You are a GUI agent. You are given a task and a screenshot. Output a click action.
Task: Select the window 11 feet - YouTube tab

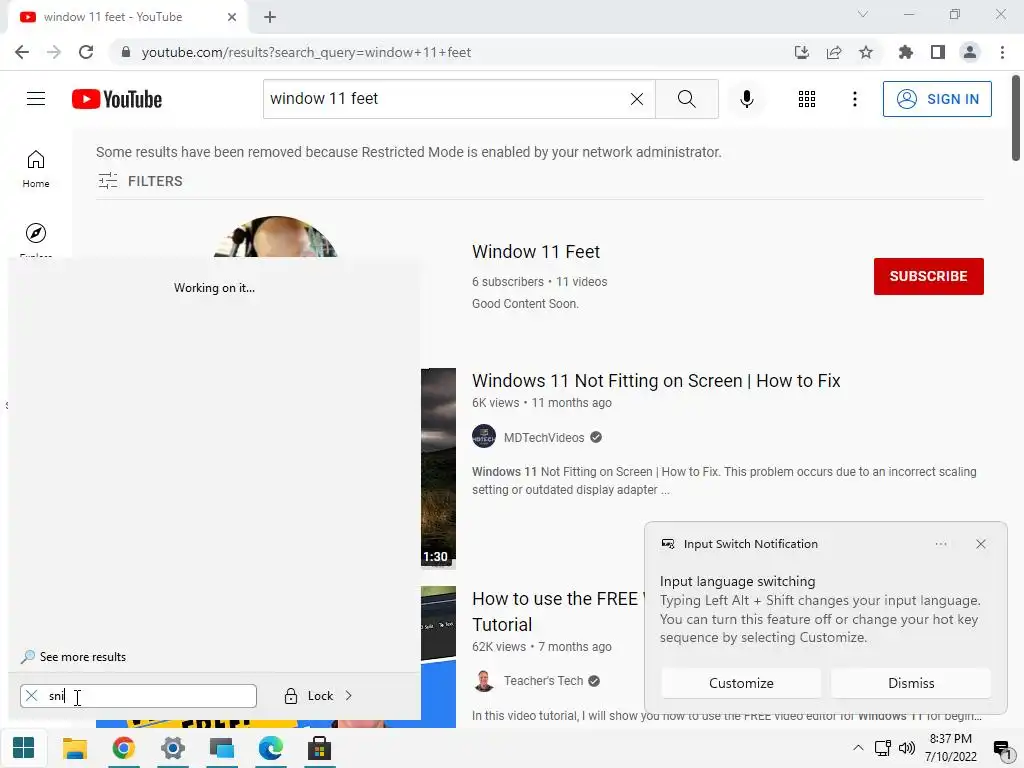click(127, 17)
